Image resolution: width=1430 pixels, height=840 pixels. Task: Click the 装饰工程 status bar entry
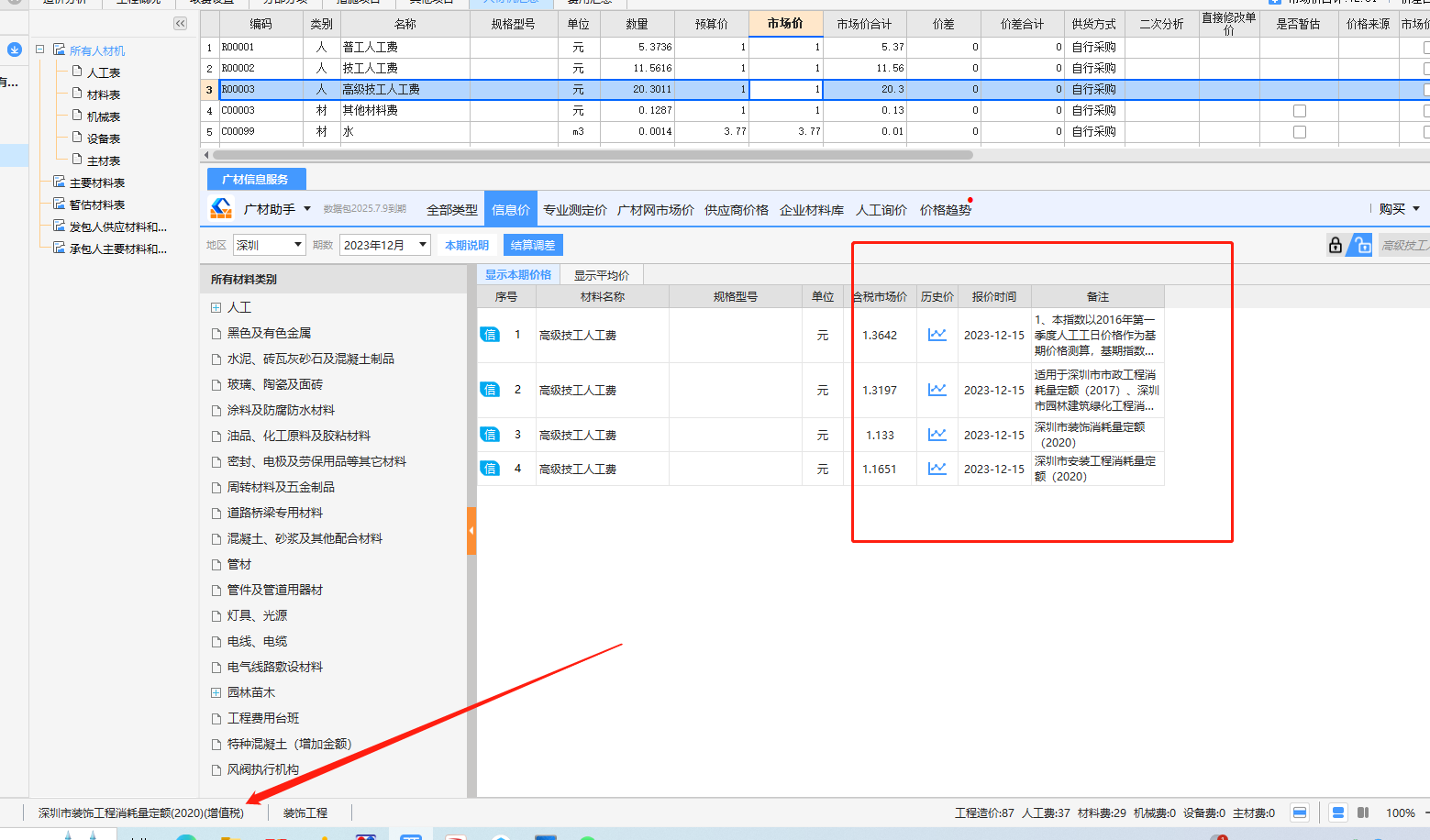tap(305, 812)
